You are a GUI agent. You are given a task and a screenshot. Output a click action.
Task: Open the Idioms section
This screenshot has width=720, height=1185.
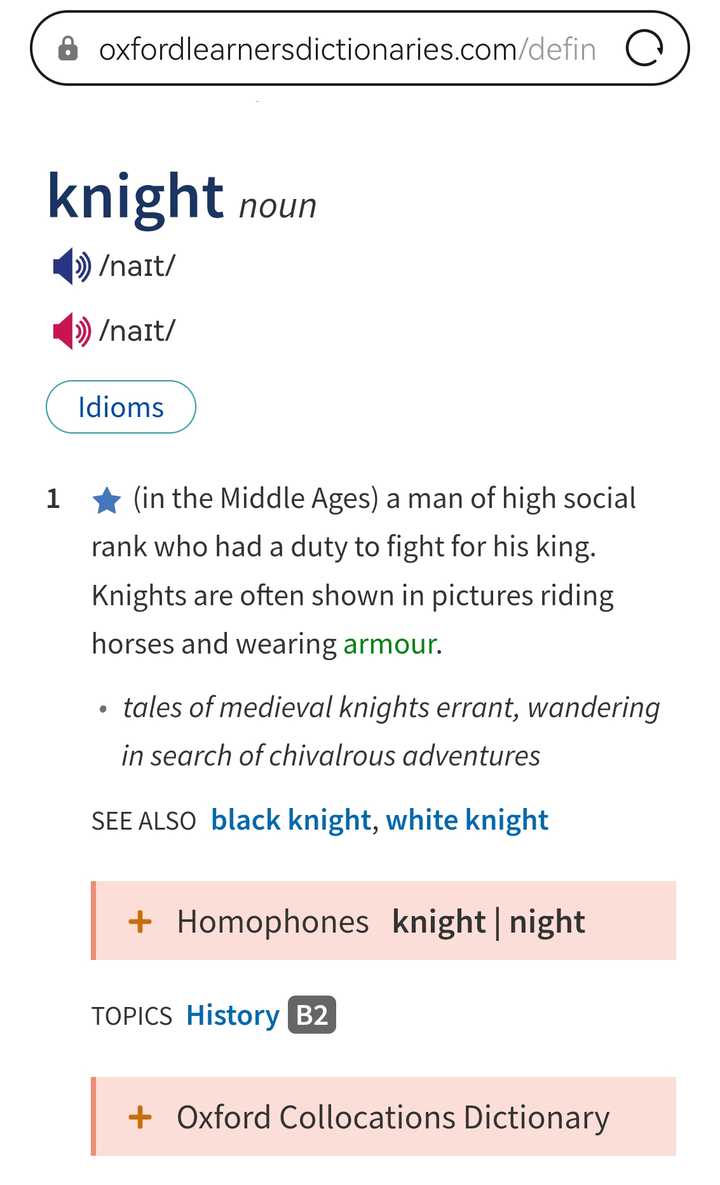tap(120, 407)
